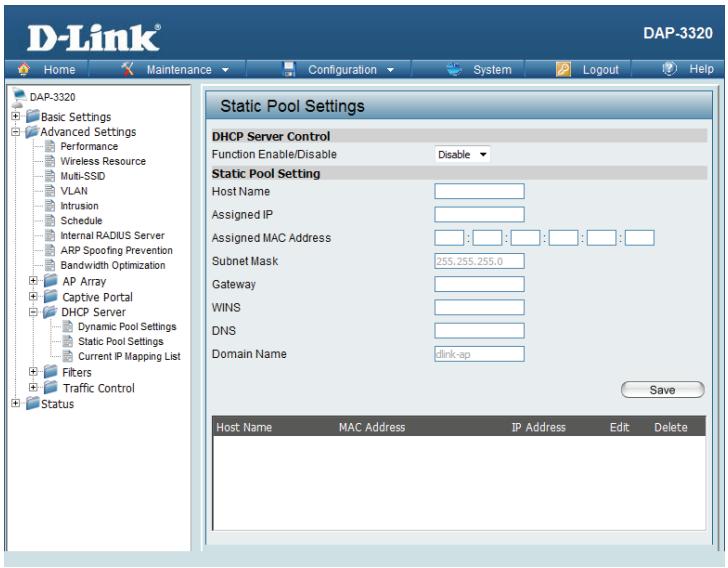
Task: Expand the AP Array tree node
Action: click(33, 281)
